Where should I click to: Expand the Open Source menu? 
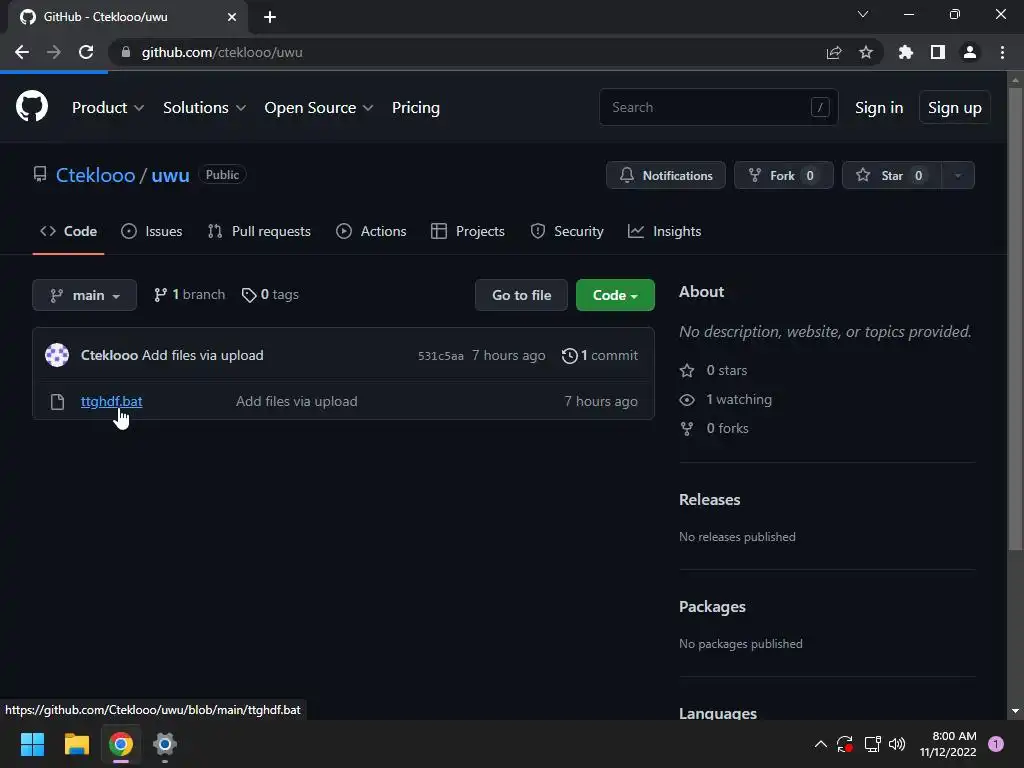click(x=319, y=108)
